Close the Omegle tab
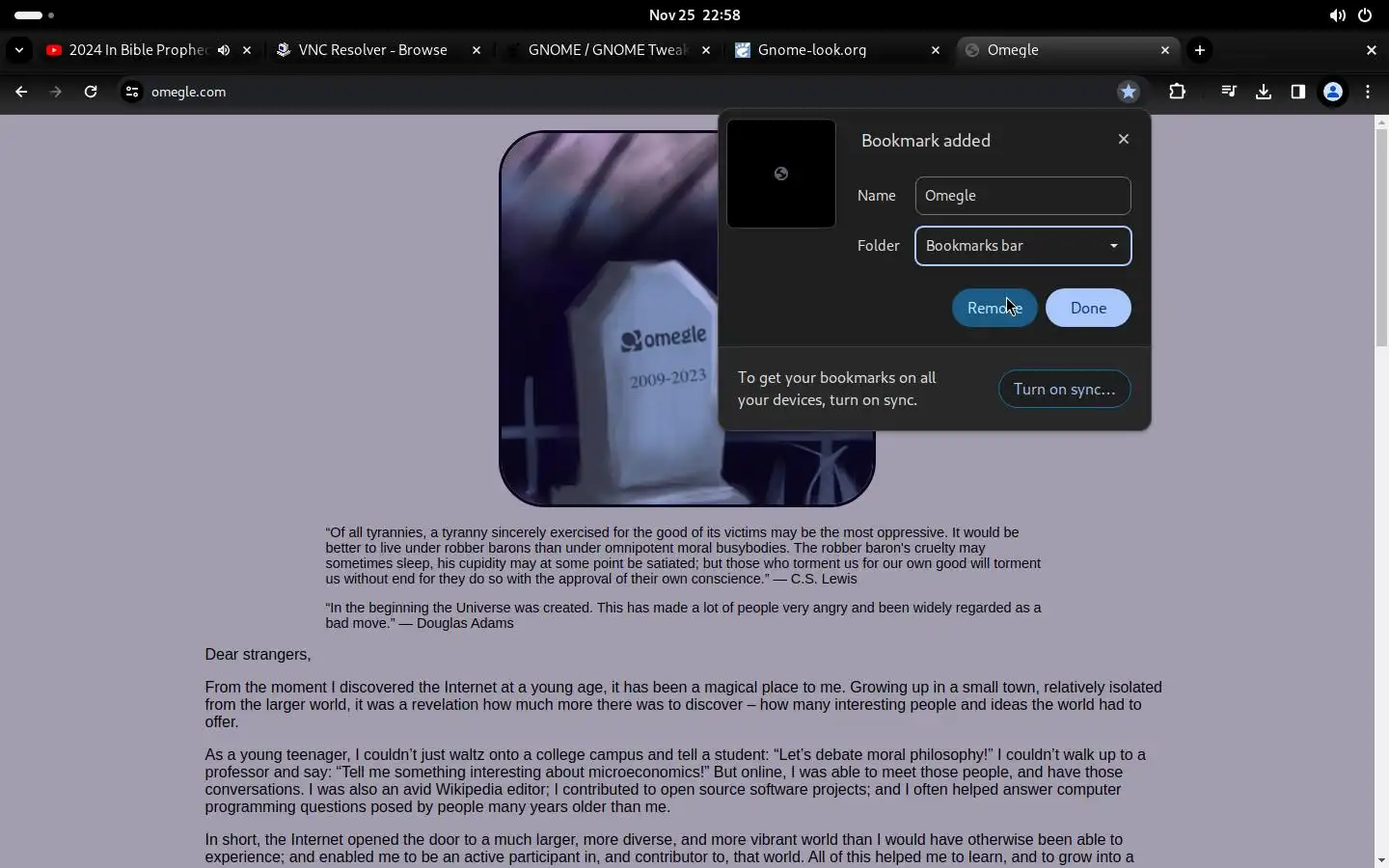1389x868 pixels. point(1165,50)
